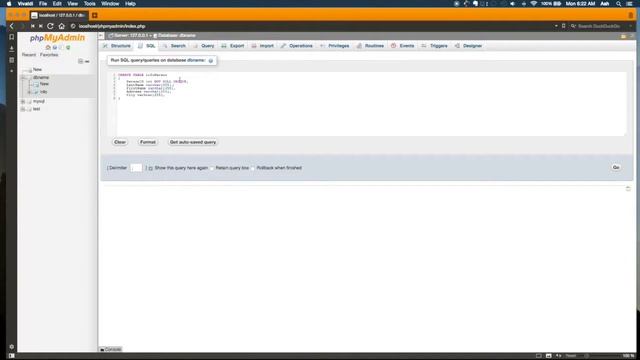The height and width of the screenshot is (360, 640).
Task: Open the Triggers tab
Action: (x=434, y=46)
